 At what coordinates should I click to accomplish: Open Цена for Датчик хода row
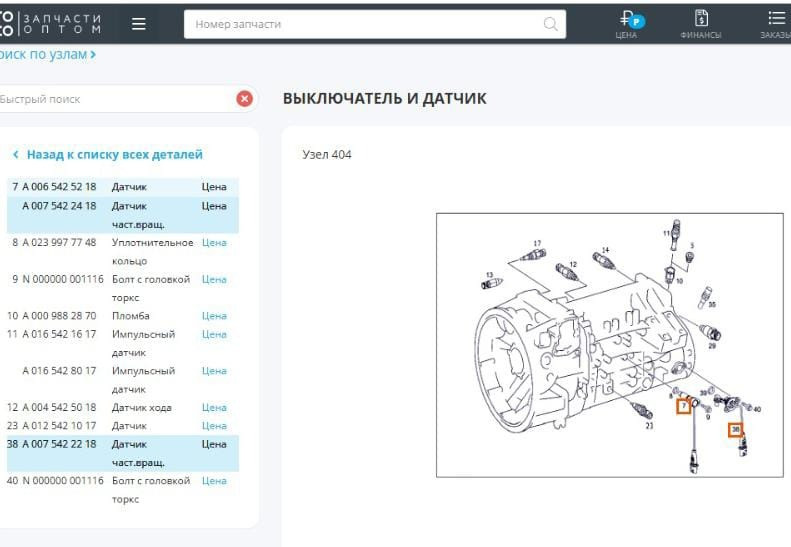[214, 408]
